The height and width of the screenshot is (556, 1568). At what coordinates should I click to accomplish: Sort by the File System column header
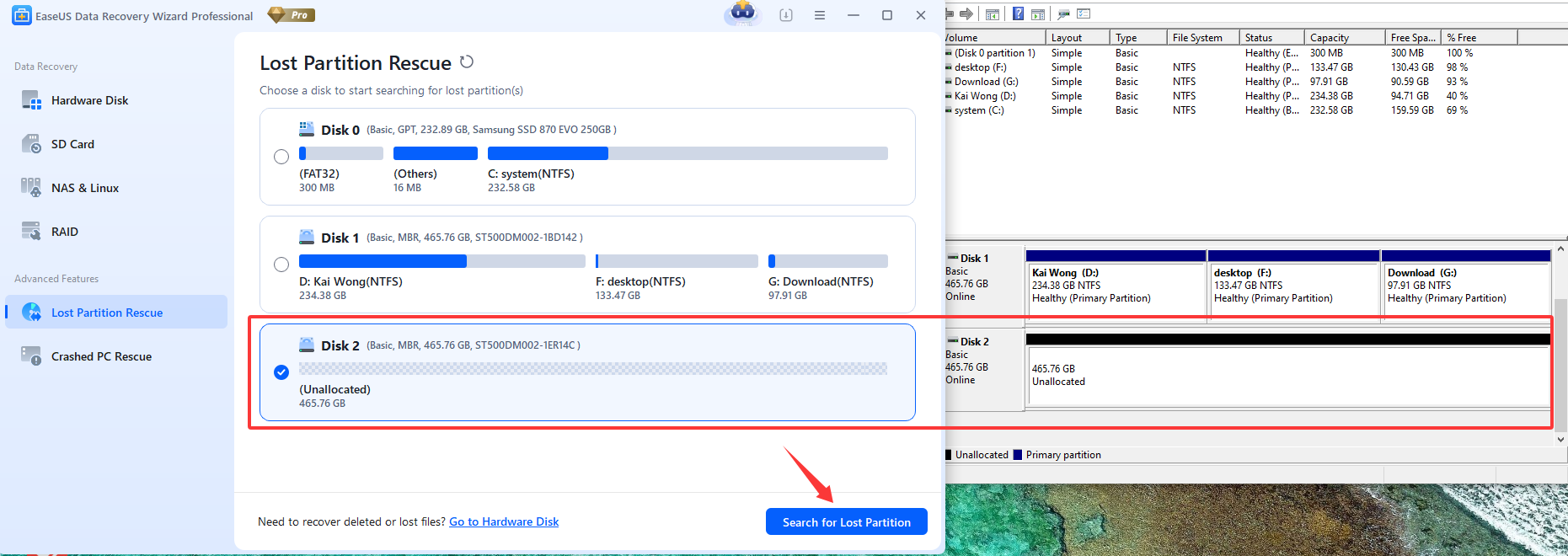tap(1196, 38)
